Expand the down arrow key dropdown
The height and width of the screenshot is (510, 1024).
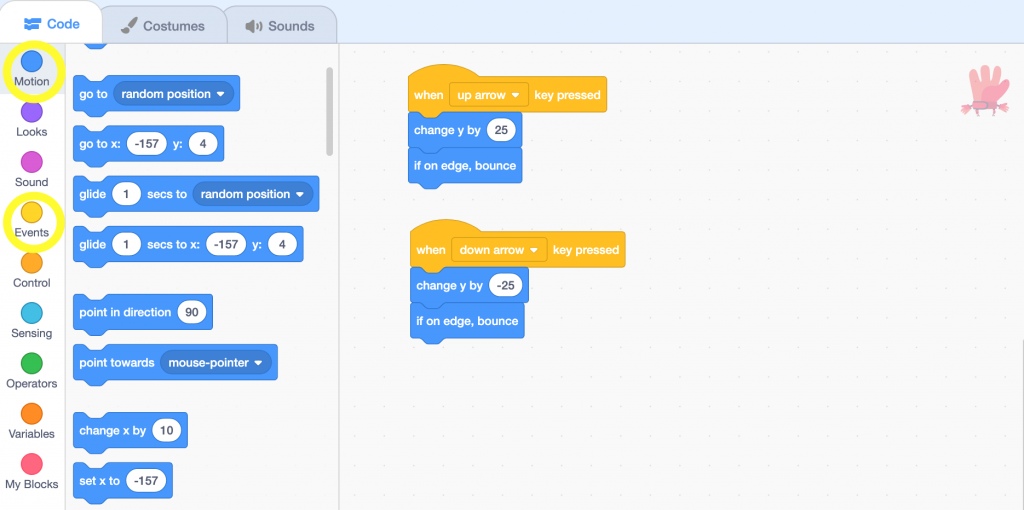tap(498, 250)
